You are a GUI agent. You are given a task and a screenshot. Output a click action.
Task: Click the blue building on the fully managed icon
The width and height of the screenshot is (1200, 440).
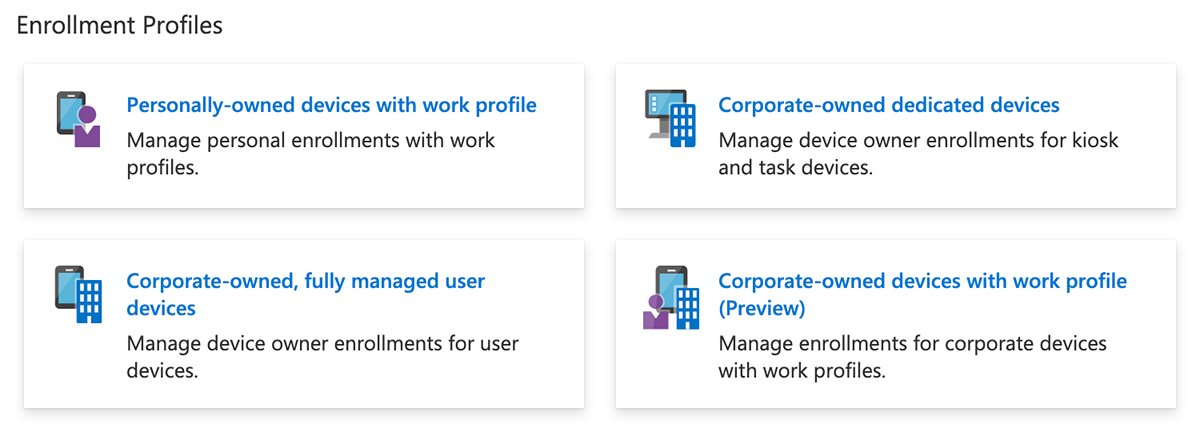click(x=90, y=298)
